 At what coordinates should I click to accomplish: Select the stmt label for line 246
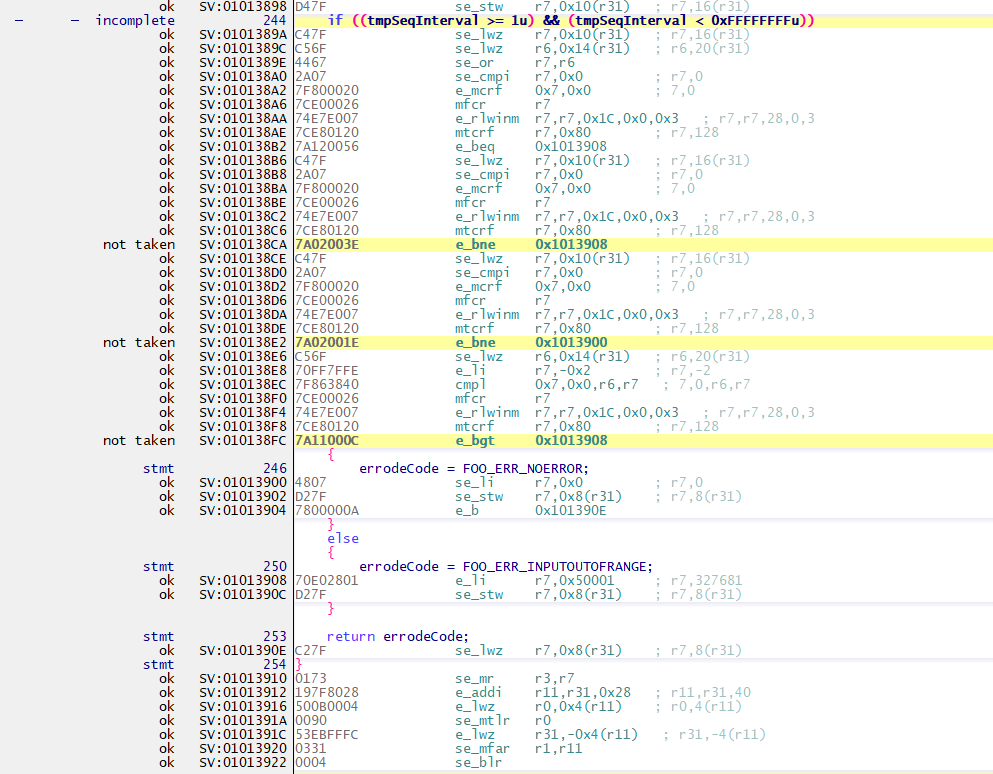[159, 468]
